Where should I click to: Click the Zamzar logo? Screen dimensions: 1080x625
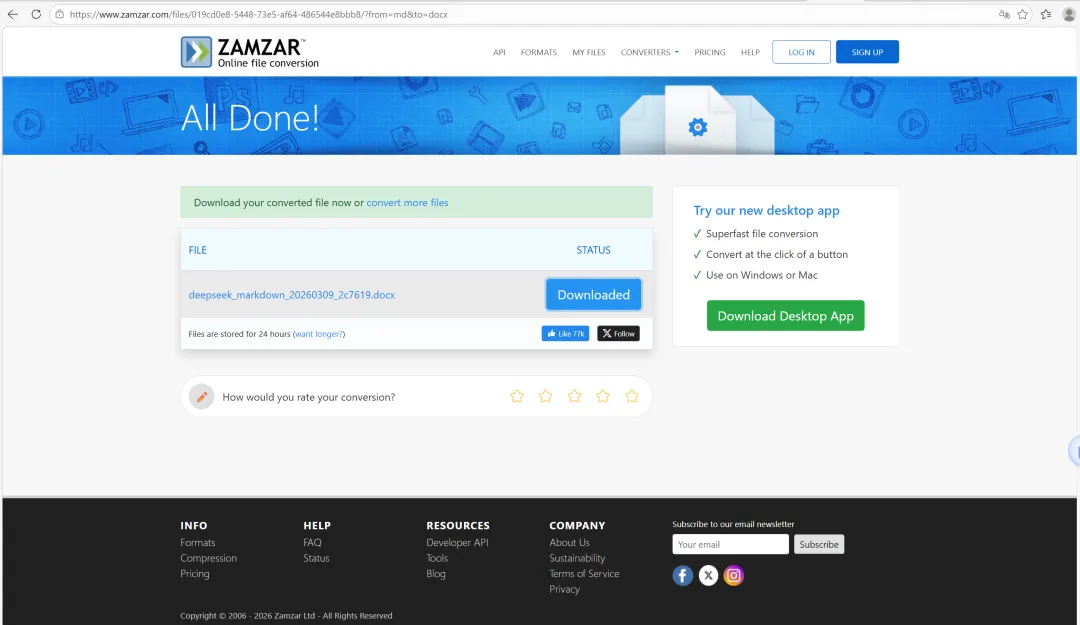tap(249, 52)
